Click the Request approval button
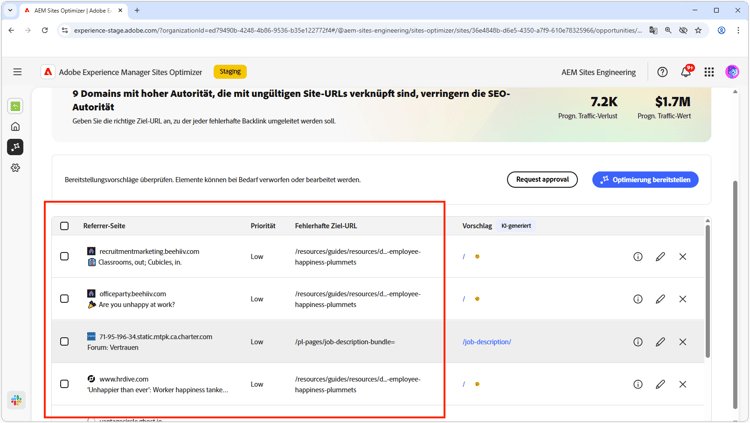The height and width of the screenshot is (423, 750). point(542,179)
